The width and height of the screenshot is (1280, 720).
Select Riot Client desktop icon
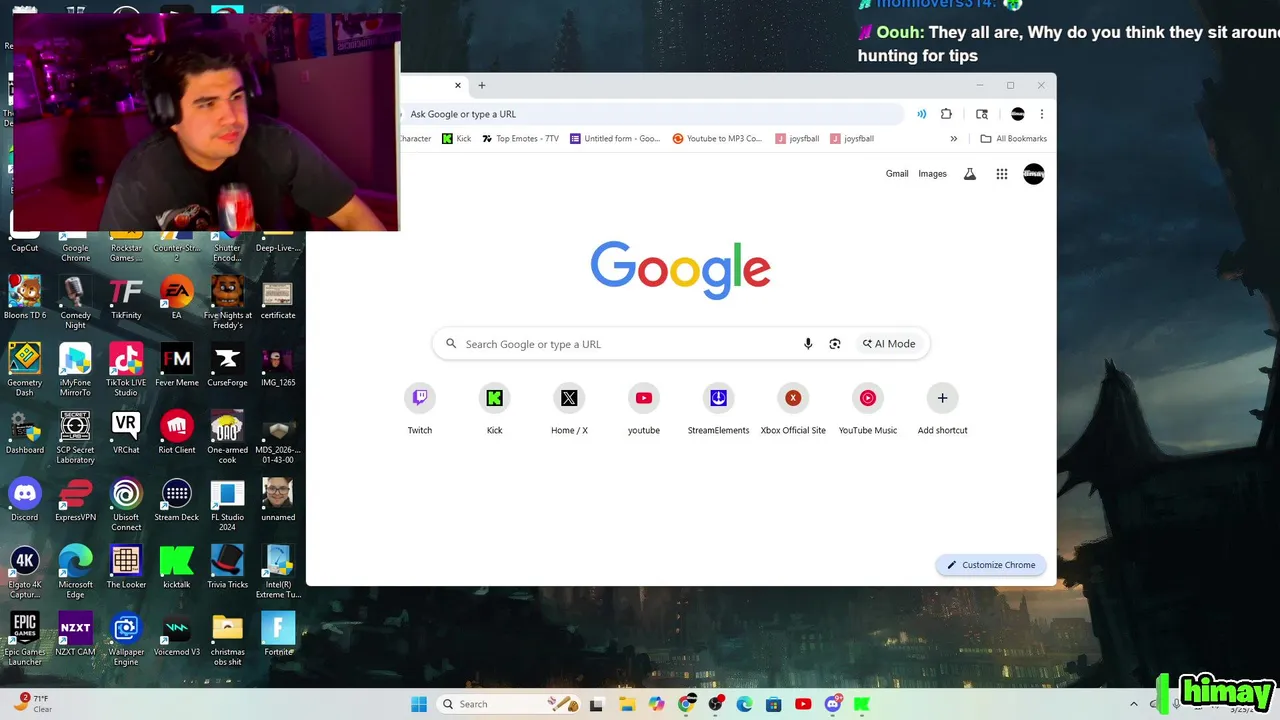(176, 433)
